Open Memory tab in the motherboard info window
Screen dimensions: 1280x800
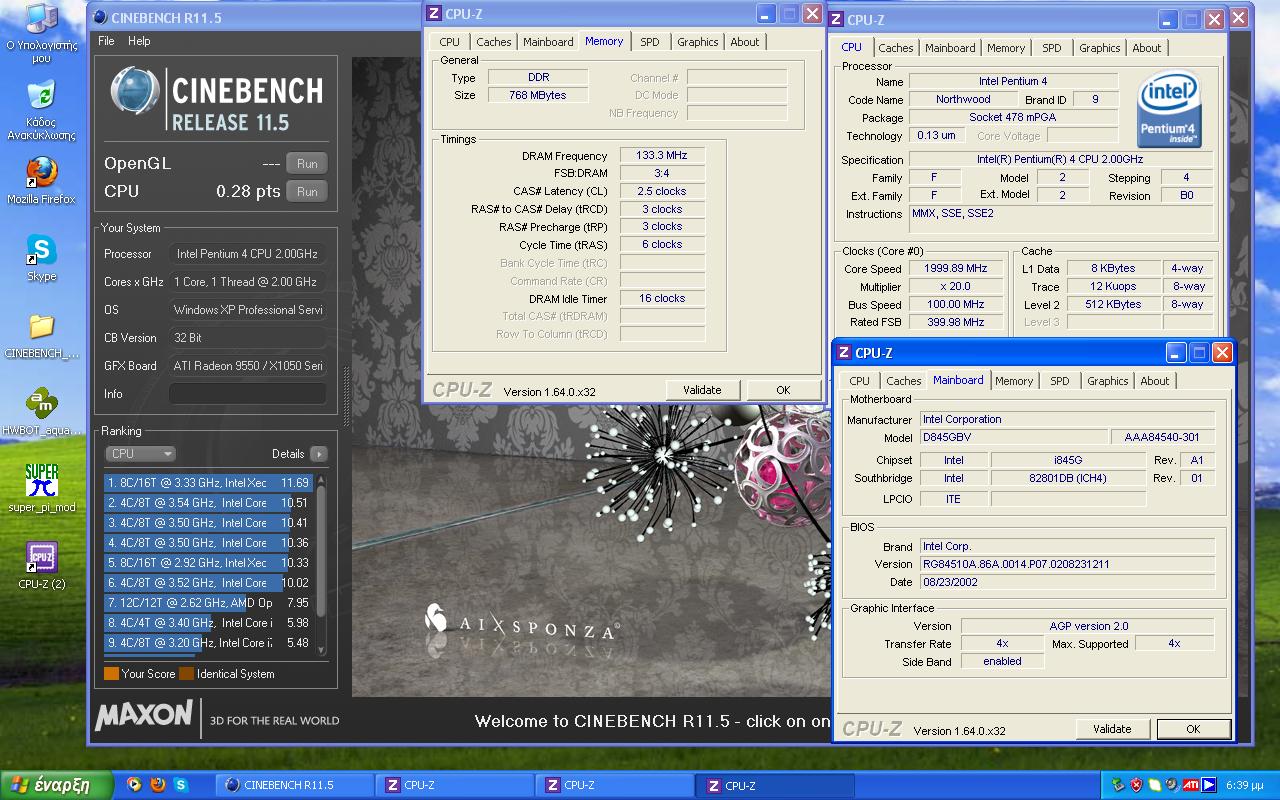1014,381
